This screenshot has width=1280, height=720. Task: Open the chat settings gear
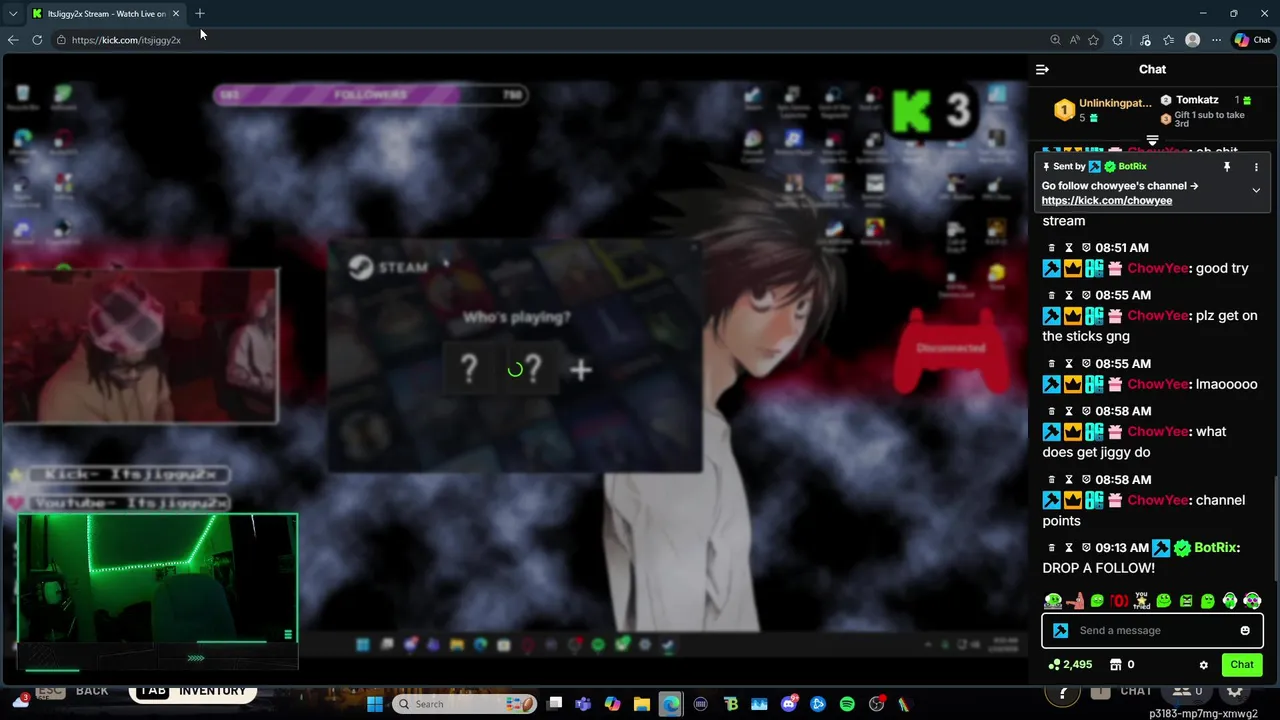[x=1203, y=665]
